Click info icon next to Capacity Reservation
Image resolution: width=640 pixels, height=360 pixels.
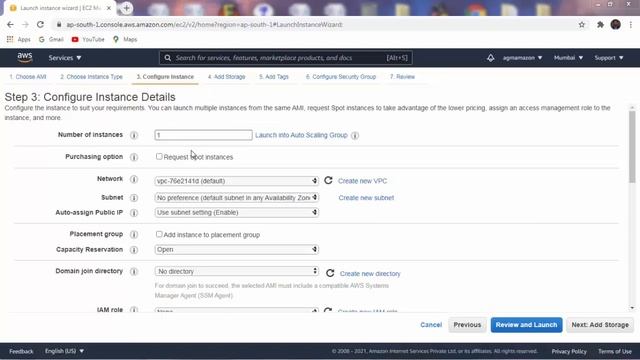tap(134, 250)
